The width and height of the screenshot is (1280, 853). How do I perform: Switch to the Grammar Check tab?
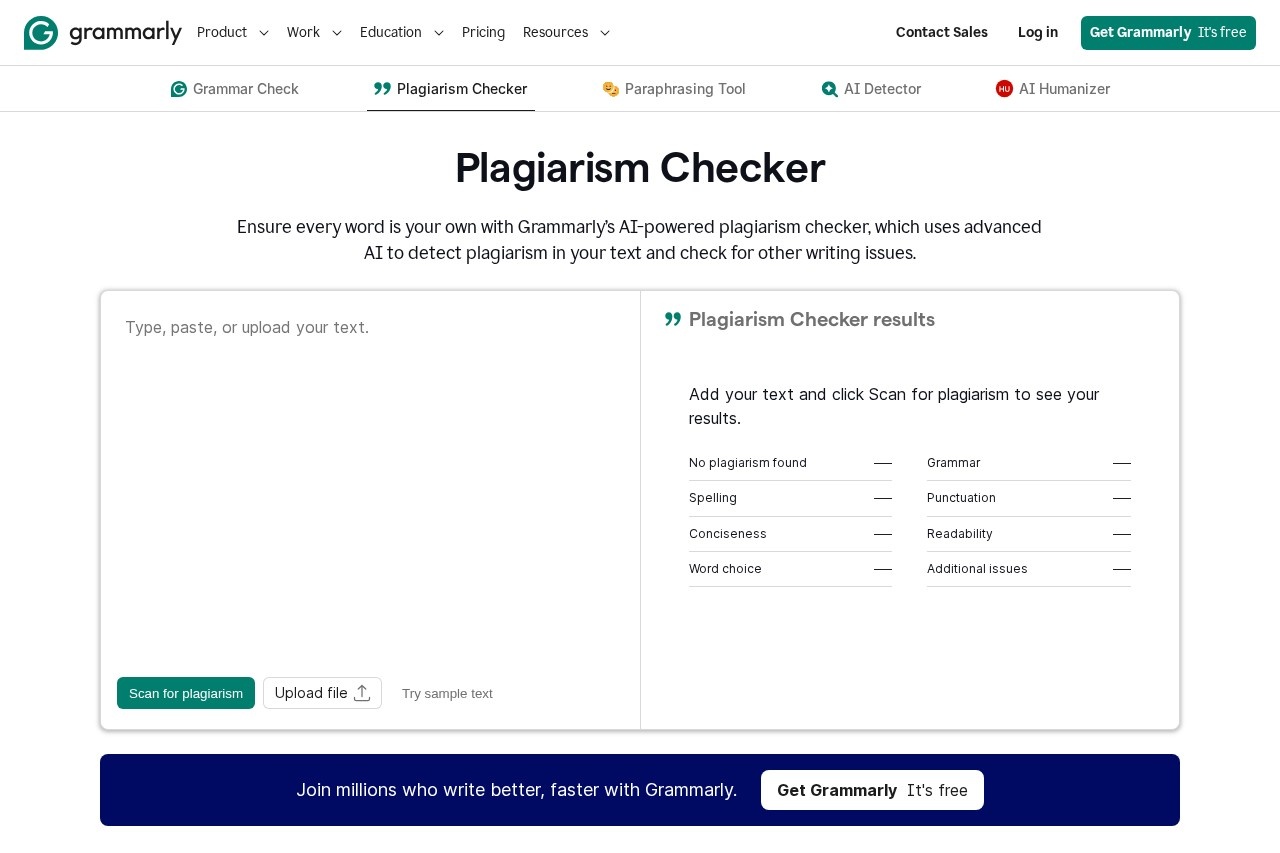click(x=245, y=89)
